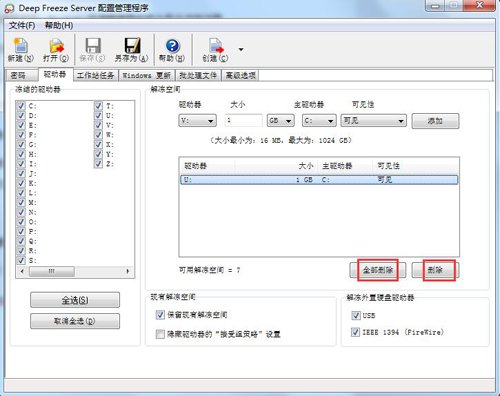
Task: Select the U: ThawSpace row in list
Action: 319,180
